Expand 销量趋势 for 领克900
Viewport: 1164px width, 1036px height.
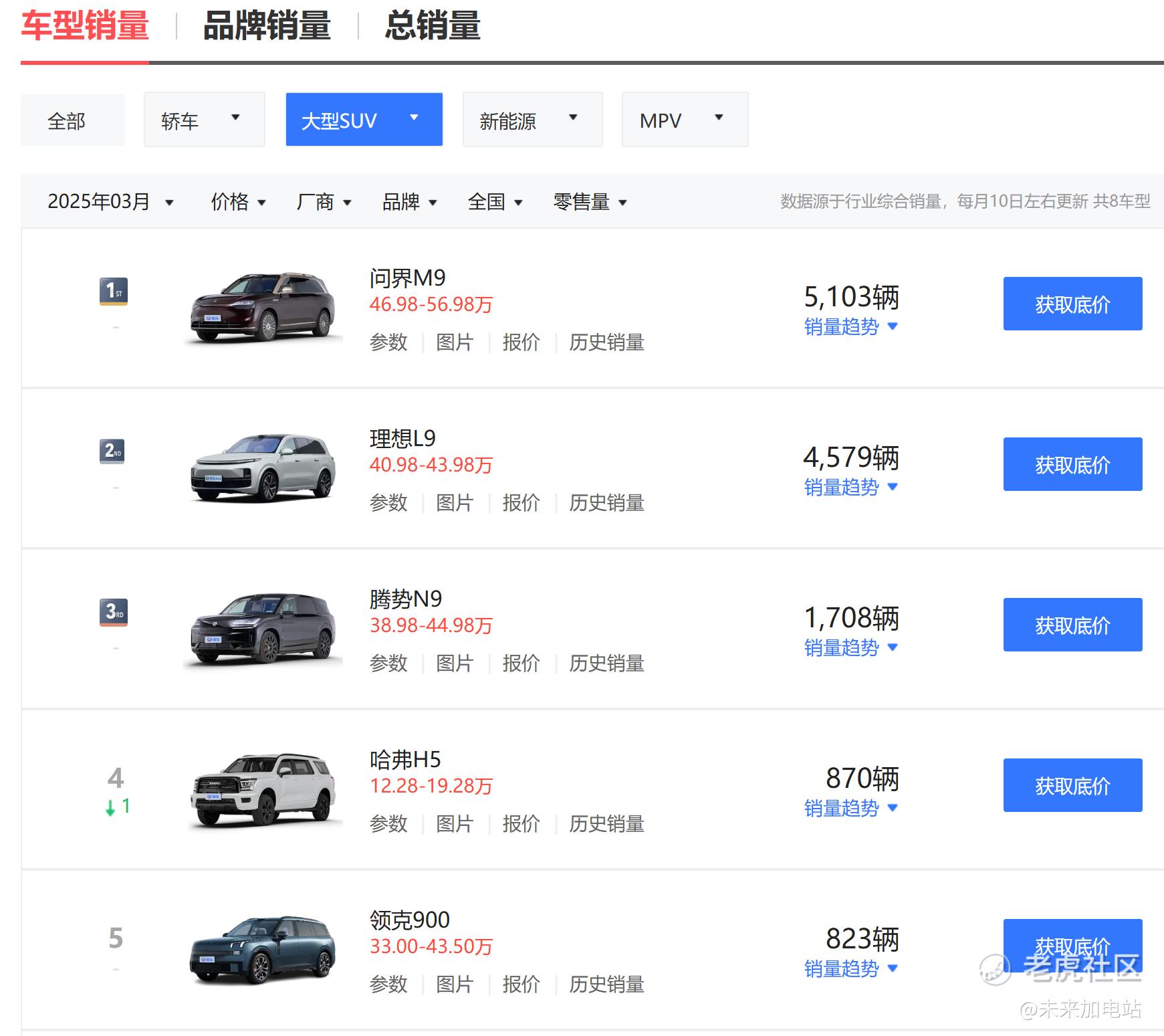[x=851, y=969]
